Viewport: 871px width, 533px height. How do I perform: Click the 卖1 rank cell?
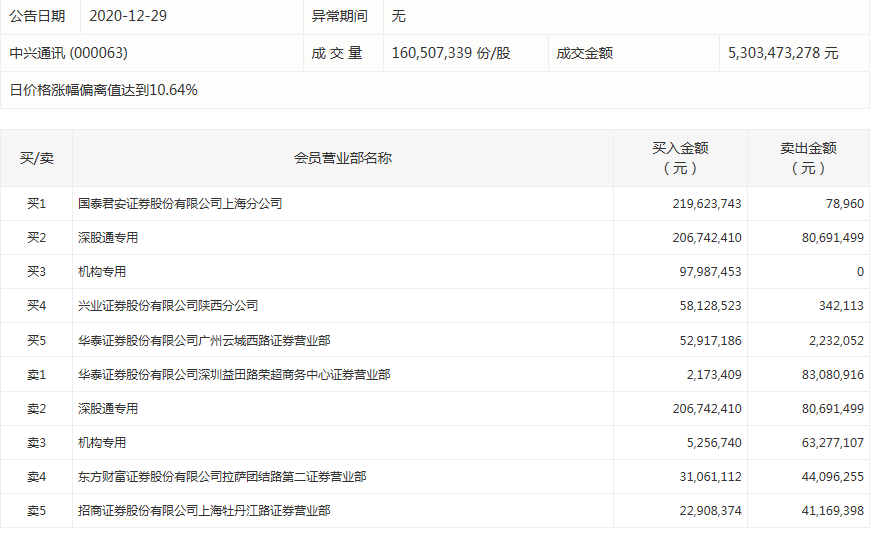(37, 375)
